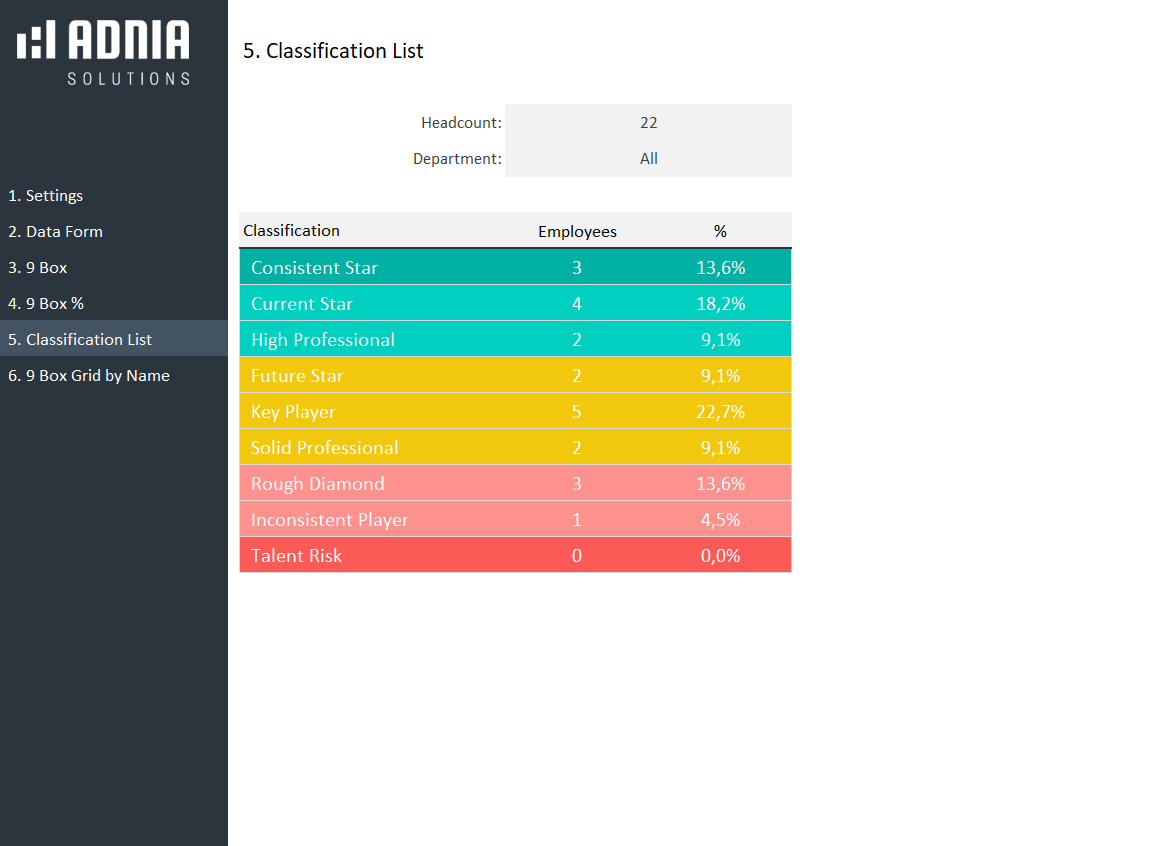Open the Settings sheet
Viewport: 1165px width, 846px height.
point(46,196)
